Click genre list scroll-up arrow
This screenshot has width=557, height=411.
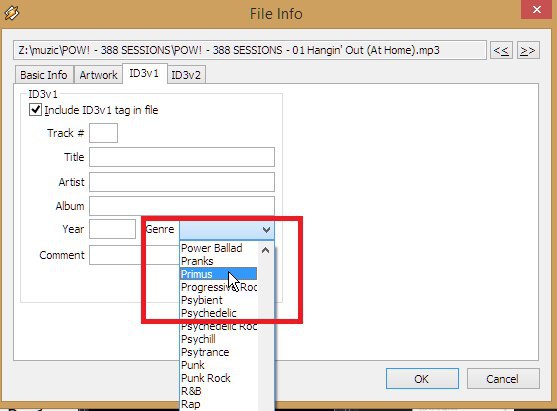tap(265, 250)
